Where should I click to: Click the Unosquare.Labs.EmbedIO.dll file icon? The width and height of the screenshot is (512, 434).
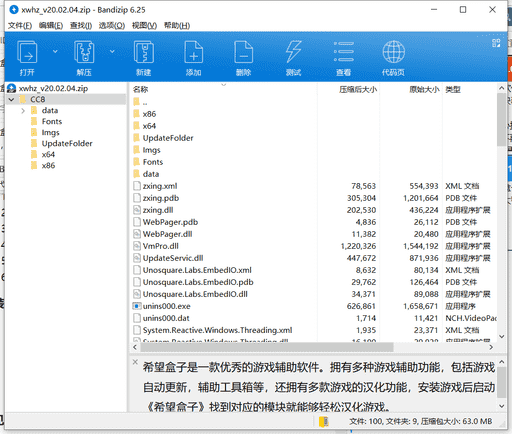pos(137,294)
